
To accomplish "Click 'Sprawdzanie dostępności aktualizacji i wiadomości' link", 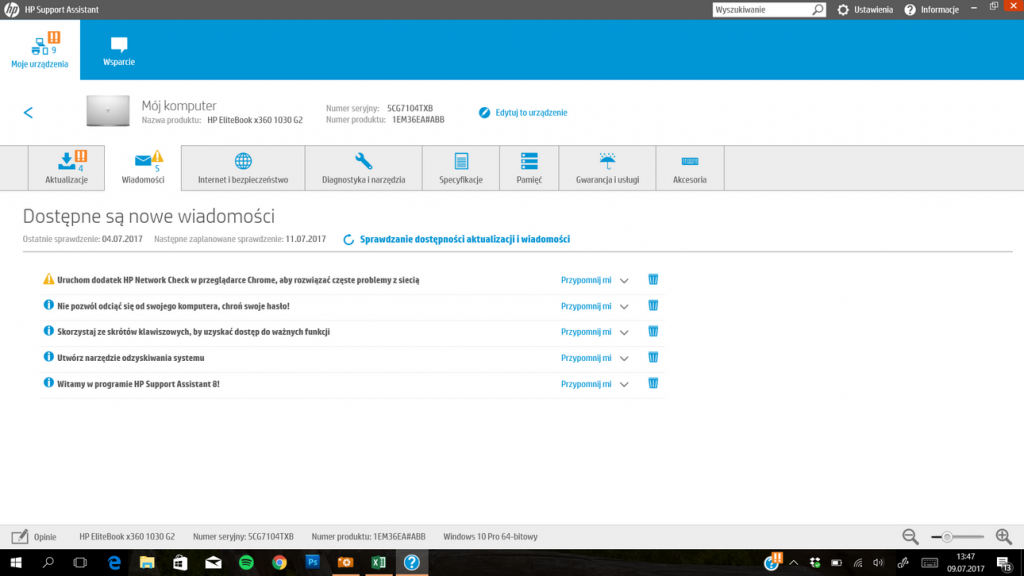I will click(464, 240).
